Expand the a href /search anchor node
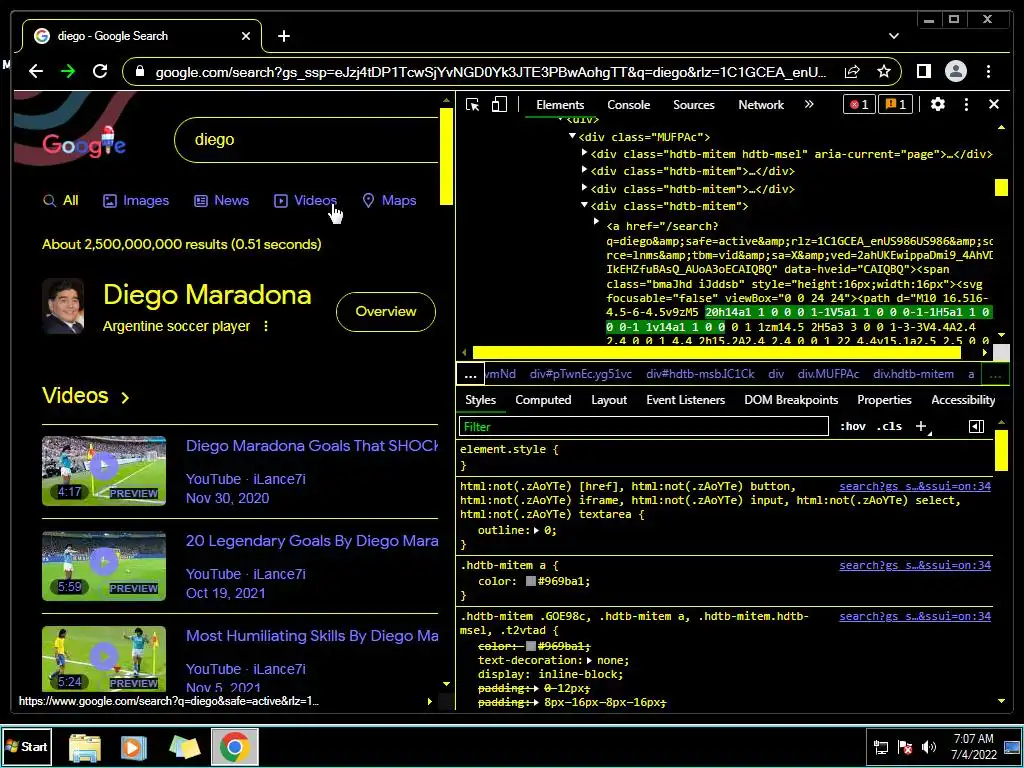Viewport: 1024px width, 768px height. click(596, 221)
